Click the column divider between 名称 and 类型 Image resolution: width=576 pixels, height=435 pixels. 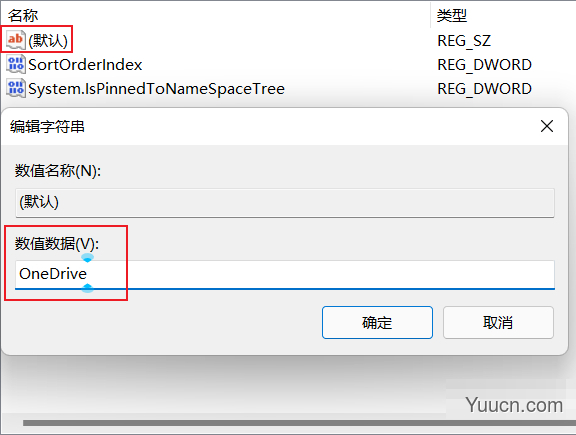pyautogui.click(x=430, y=15)
